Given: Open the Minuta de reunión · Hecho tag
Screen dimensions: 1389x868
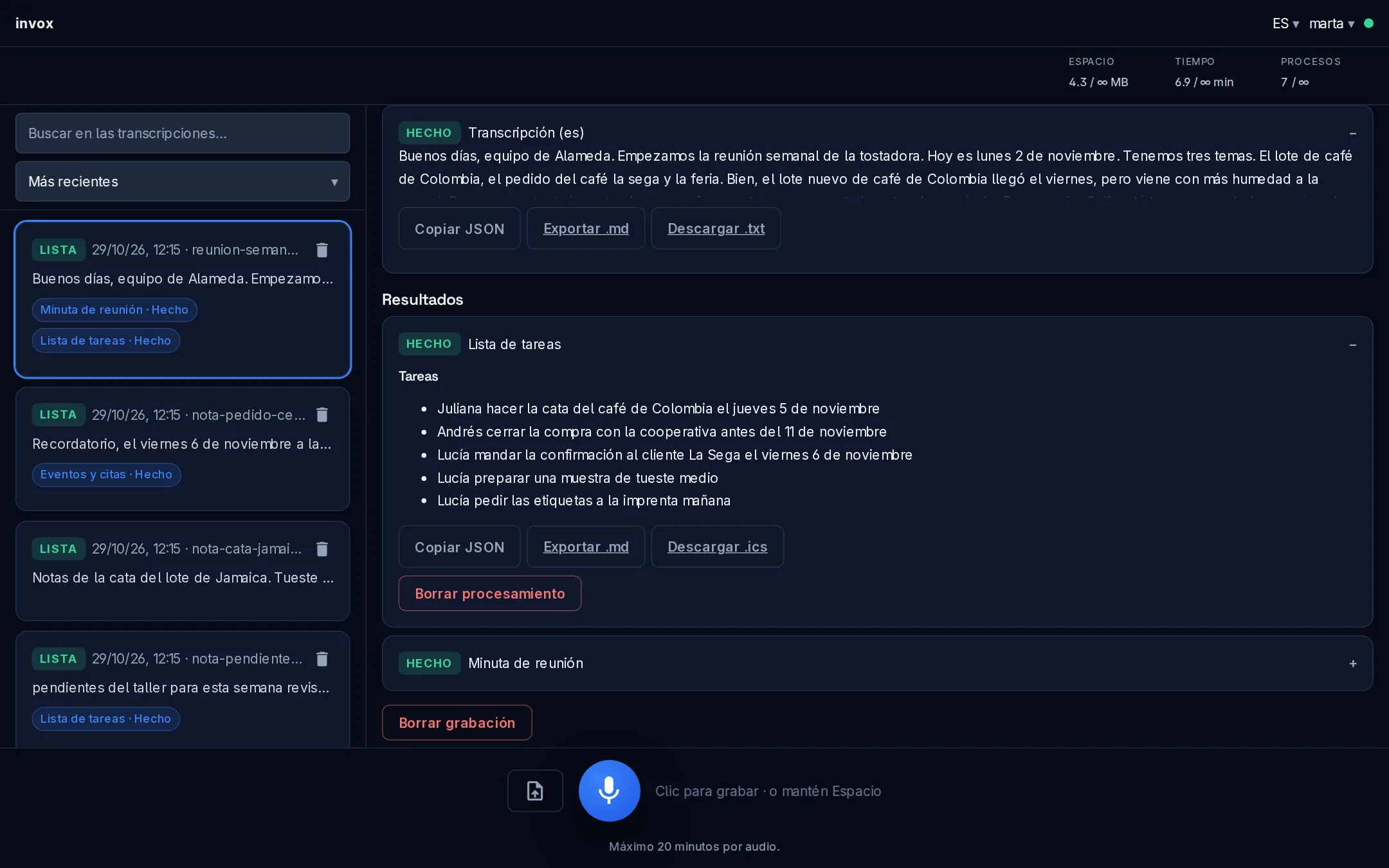Looking at the screenshot, I should pos(114,310).
